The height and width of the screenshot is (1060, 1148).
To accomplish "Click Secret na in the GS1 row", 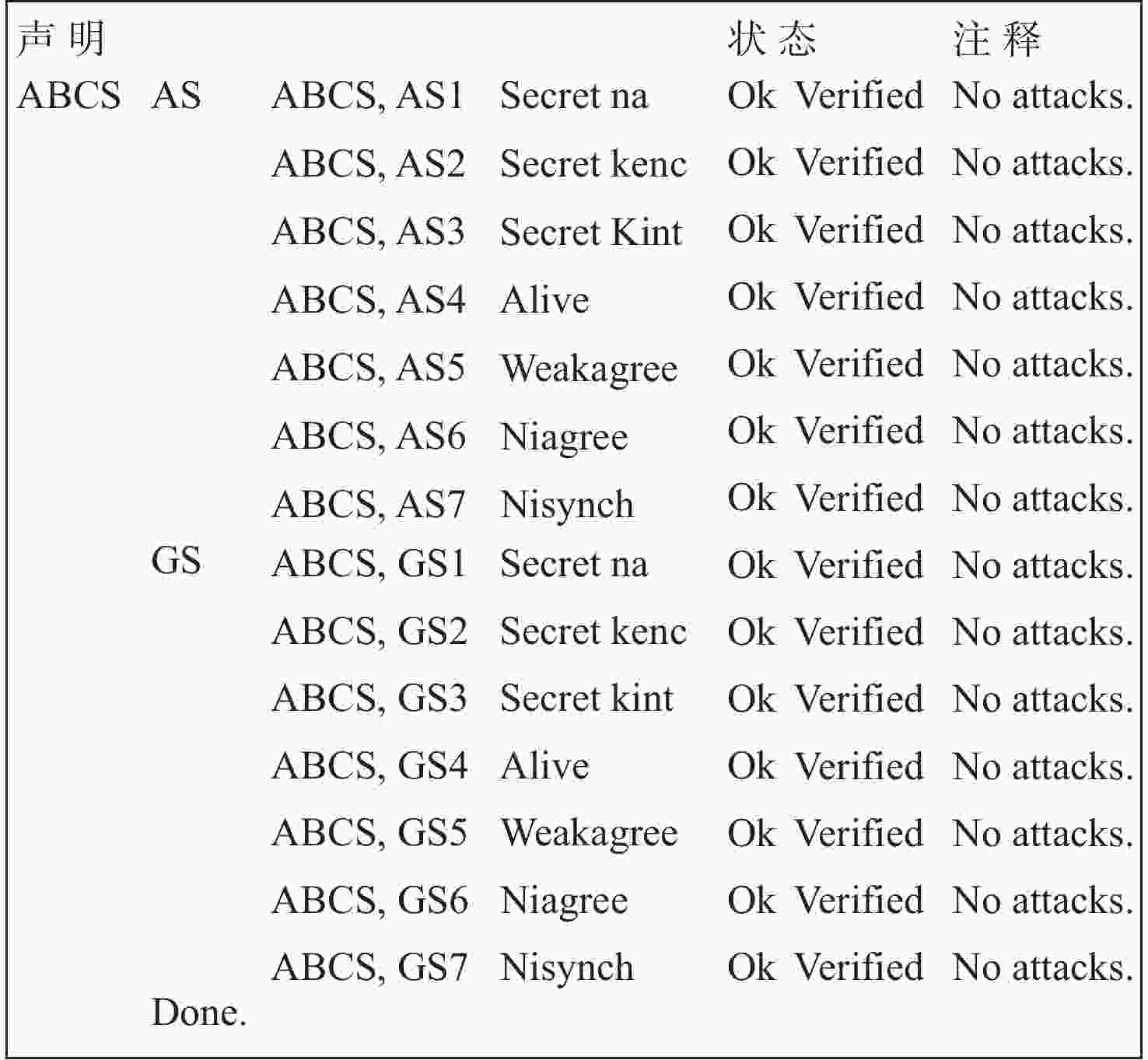I will coord(574,564).
